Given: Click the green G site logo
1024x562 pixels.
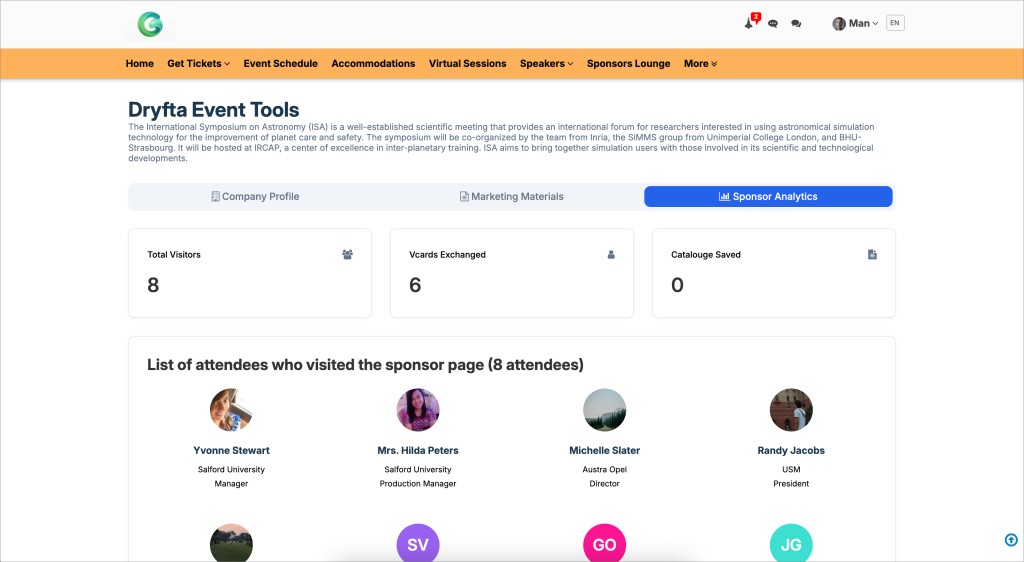Looking at the screenshot, I should click(x=150, y=24).
